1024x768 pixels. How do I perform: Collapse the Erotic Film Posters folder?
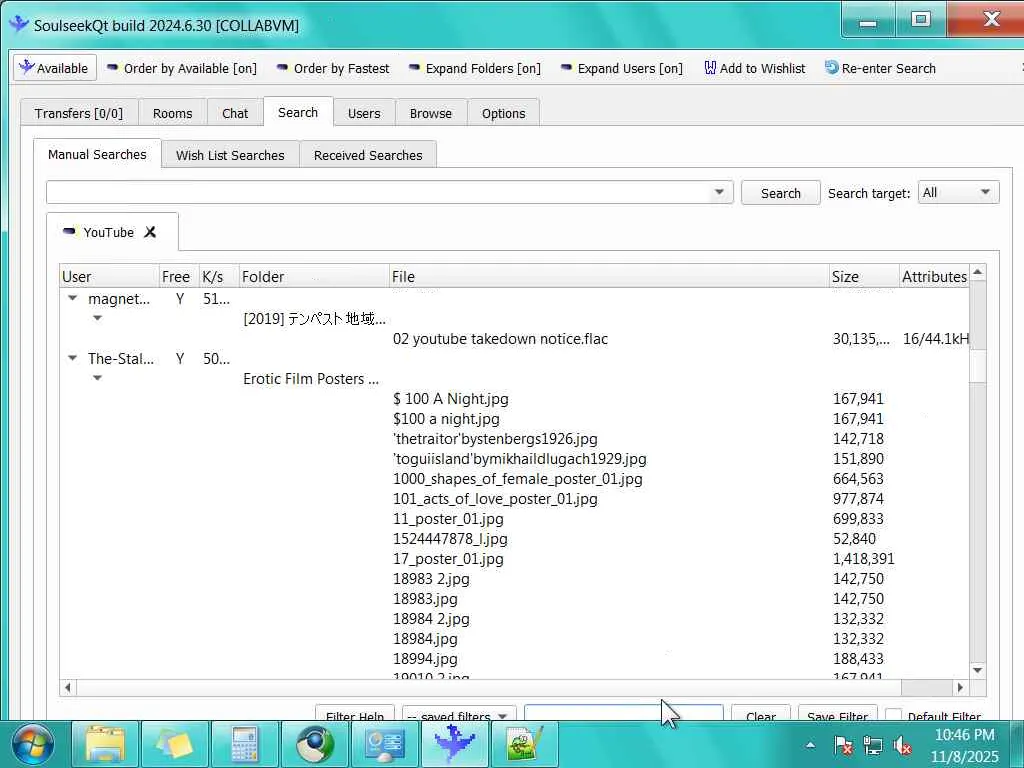pyautogui.click(x=97, y=377)
